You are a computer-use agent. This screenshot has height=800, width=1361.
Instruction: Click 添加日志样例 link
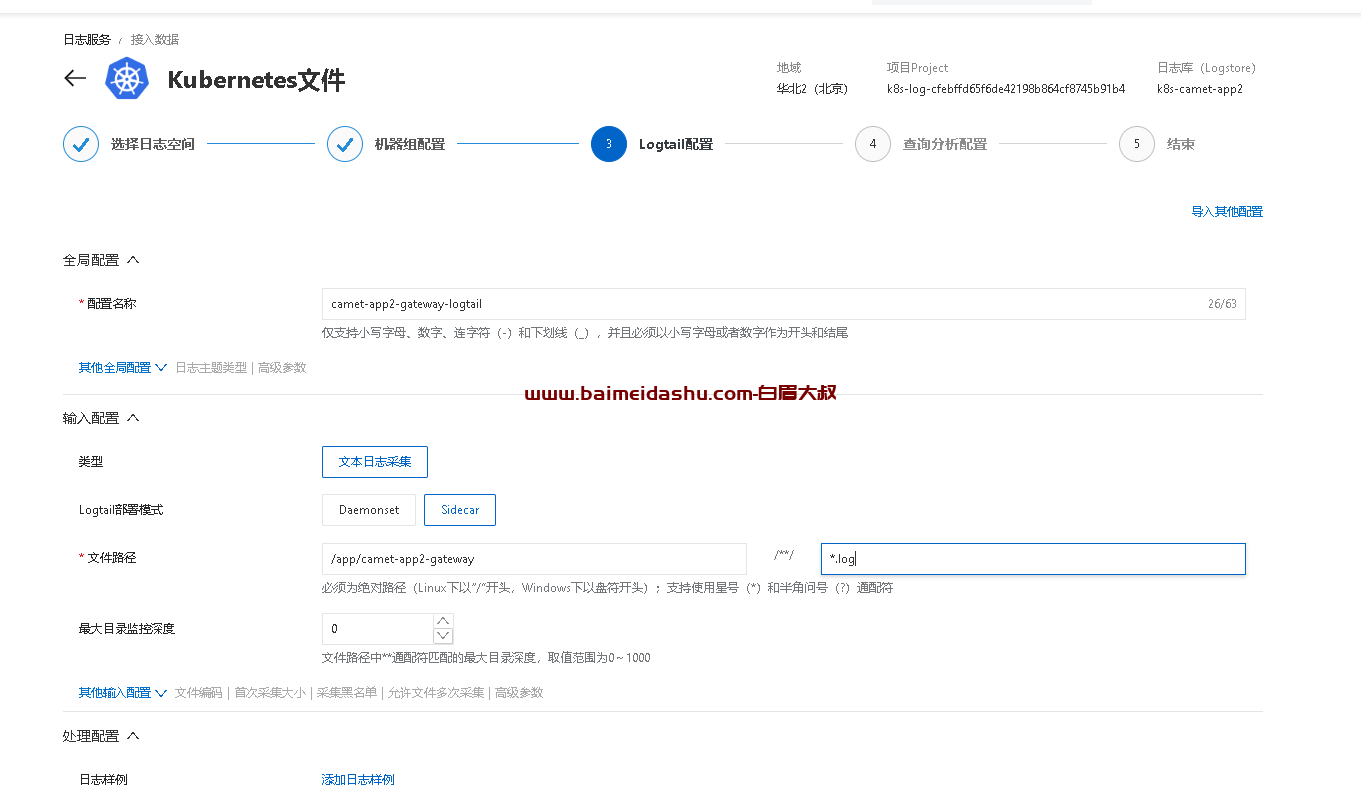click(358, 780)
